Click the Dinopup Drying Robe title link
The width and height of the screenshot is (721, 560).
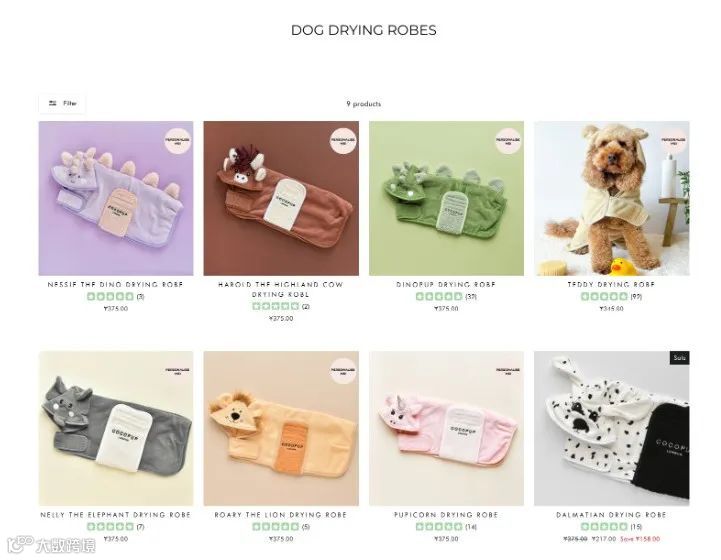pyautogui.click(x=446, y=285)
